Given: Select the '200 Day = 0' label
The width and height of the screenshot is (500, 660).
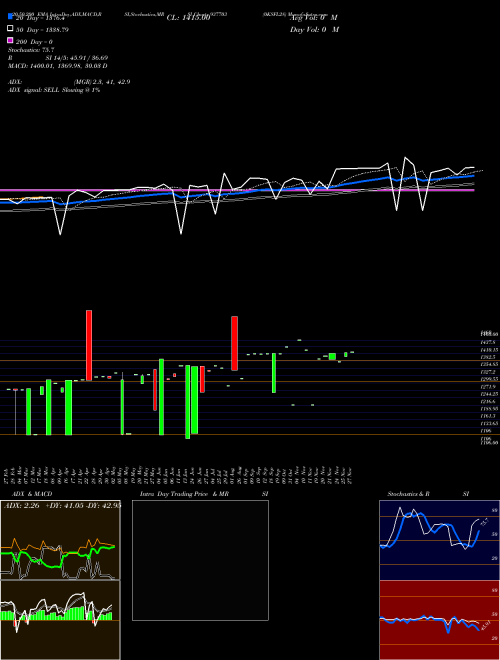Looking at the screenshot, I should 35,42.
